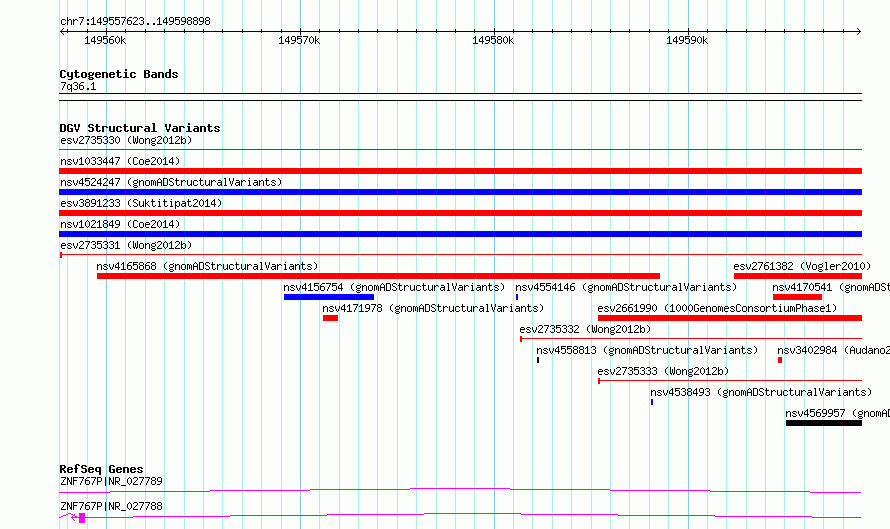Select the nsv1033447 (Coe2014) red bar

[x=460, y=171]
